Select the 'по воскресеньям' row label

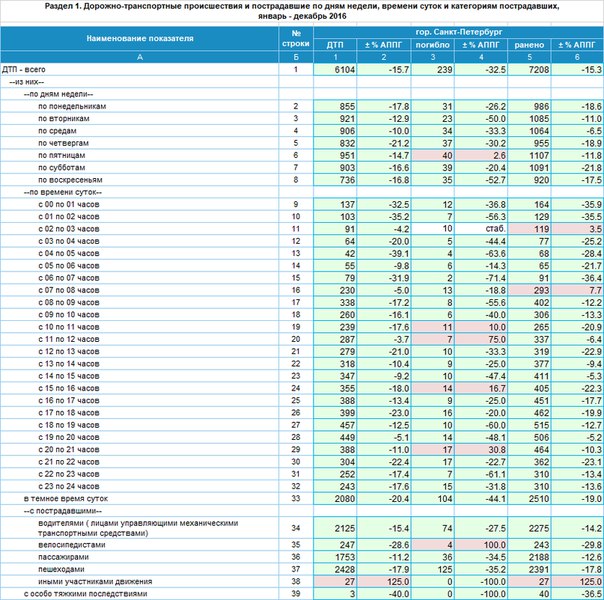pyautogui.click(x=70, y=180)
